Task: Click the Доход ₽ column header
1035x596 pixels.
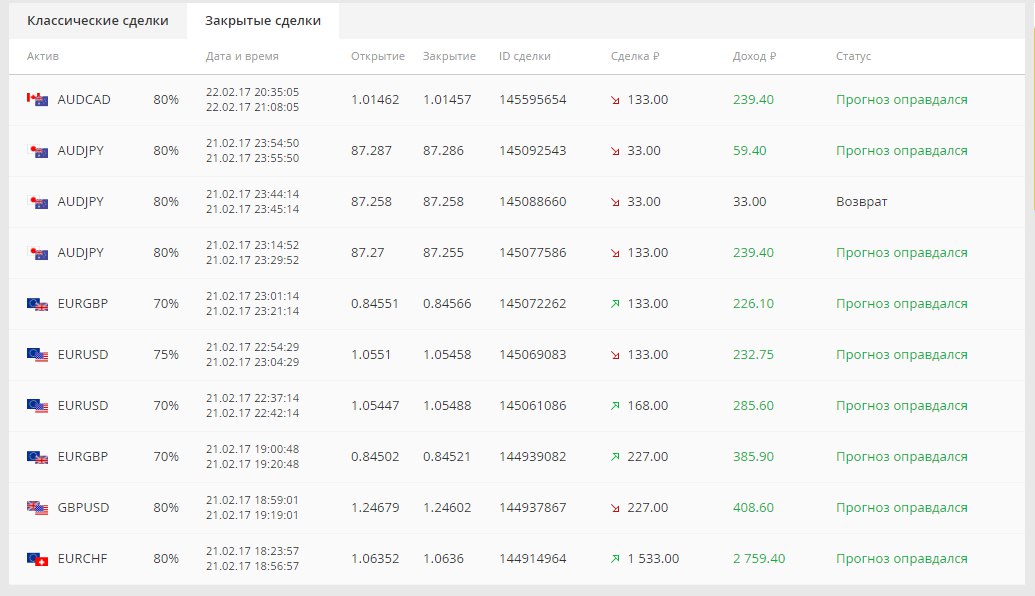Action: click(x=754, y=57)
